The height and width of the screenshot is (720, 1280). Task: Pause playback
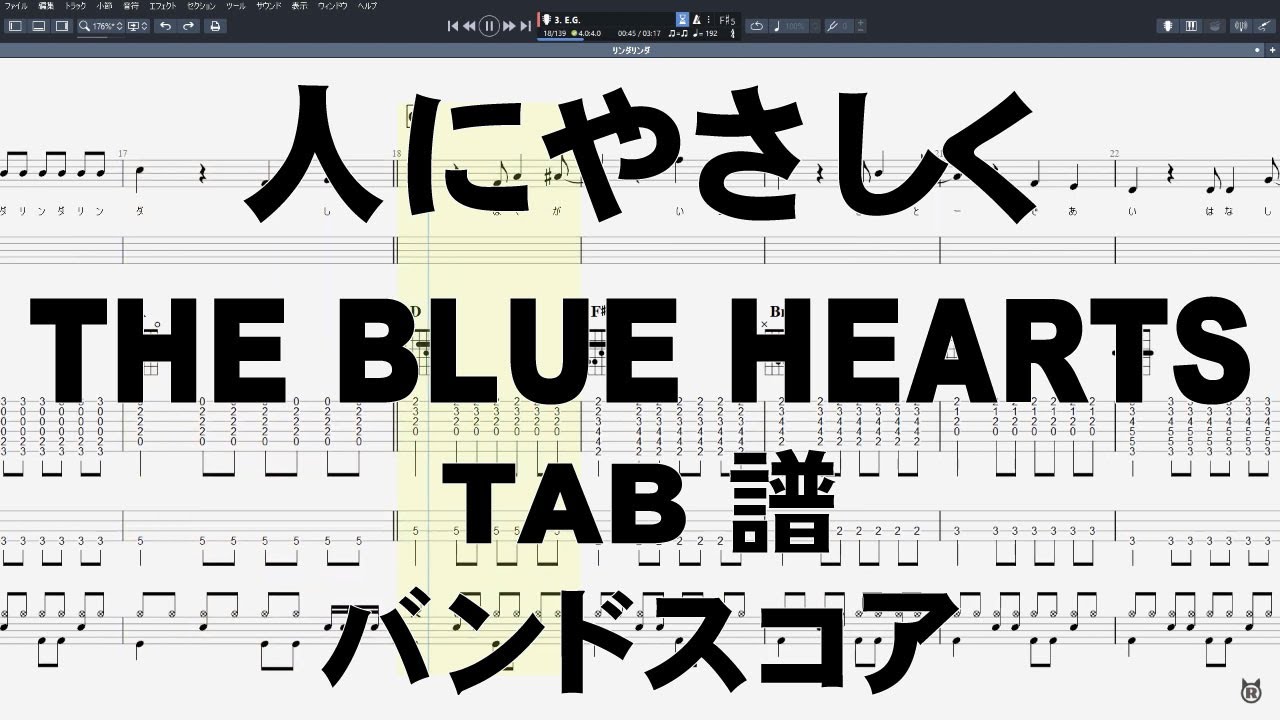point(489,26)
